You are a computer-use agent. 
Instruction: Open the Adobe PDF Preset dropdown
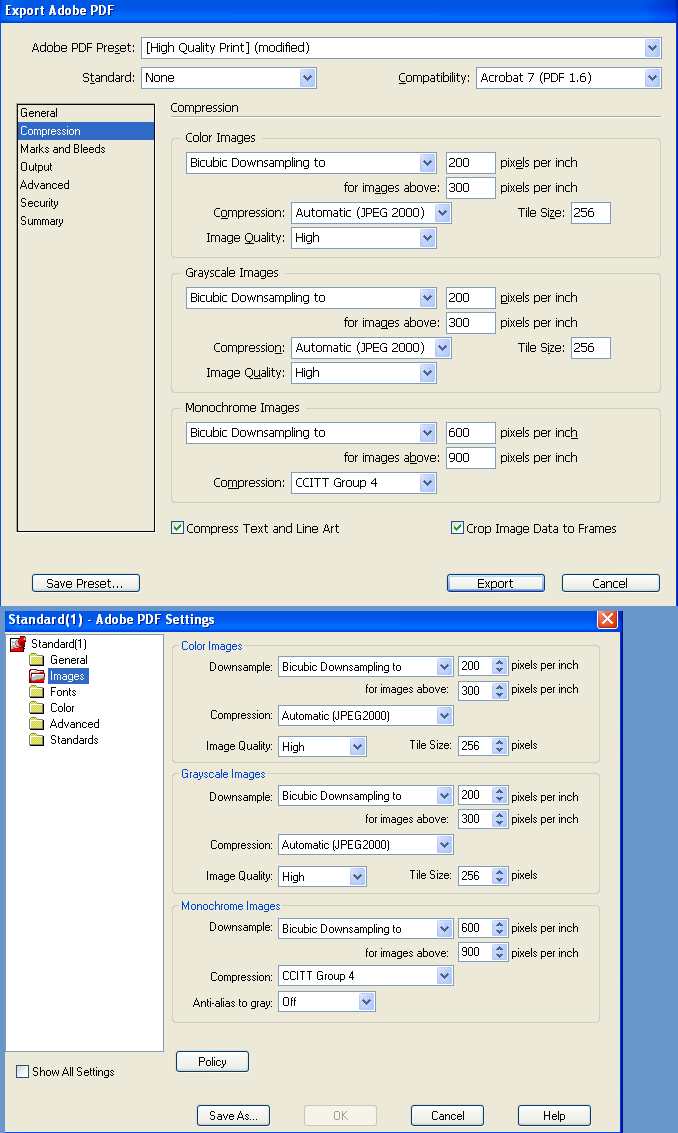click(401, 48)
